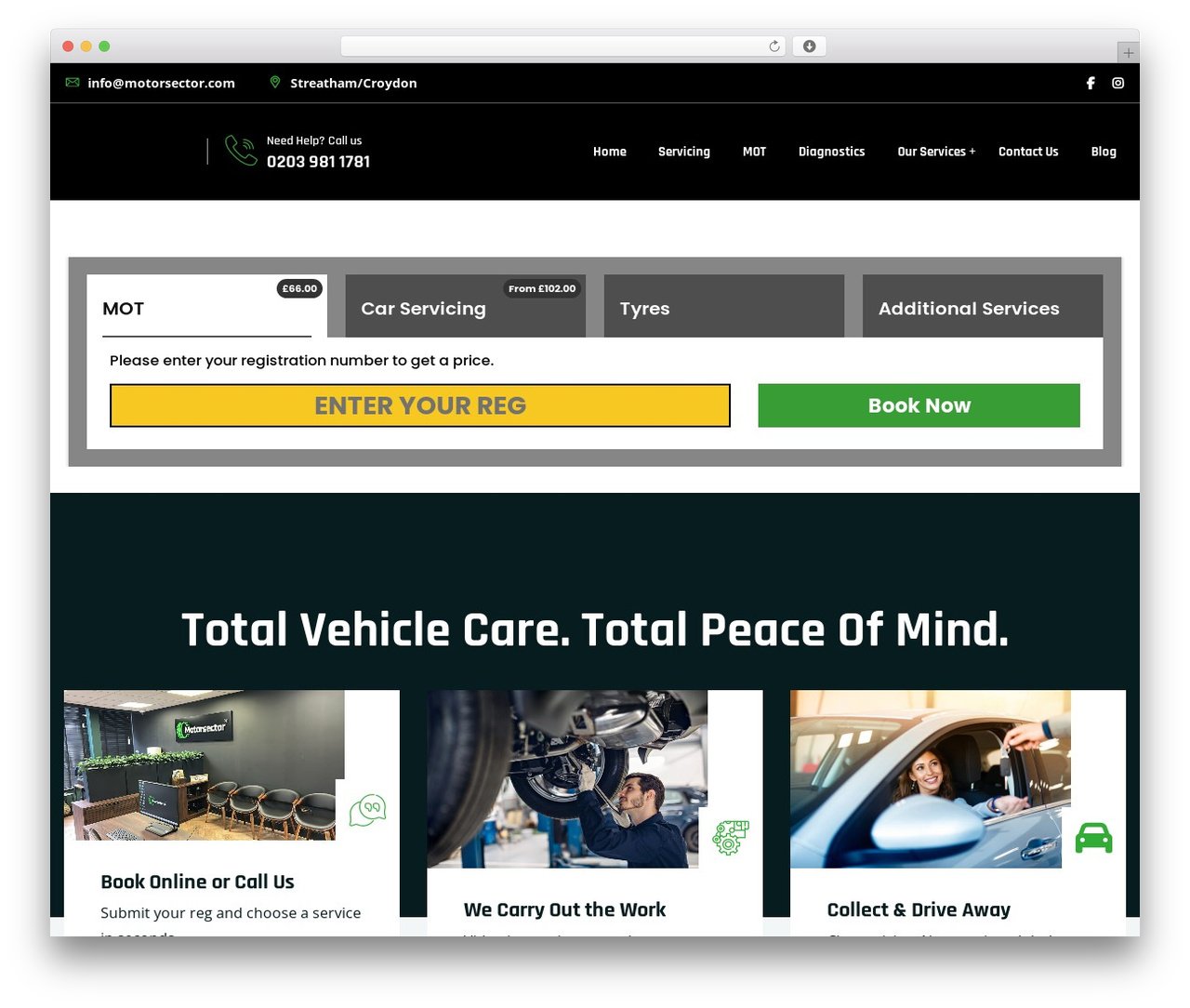Click the green Book Now button

[x=919, y=405]
